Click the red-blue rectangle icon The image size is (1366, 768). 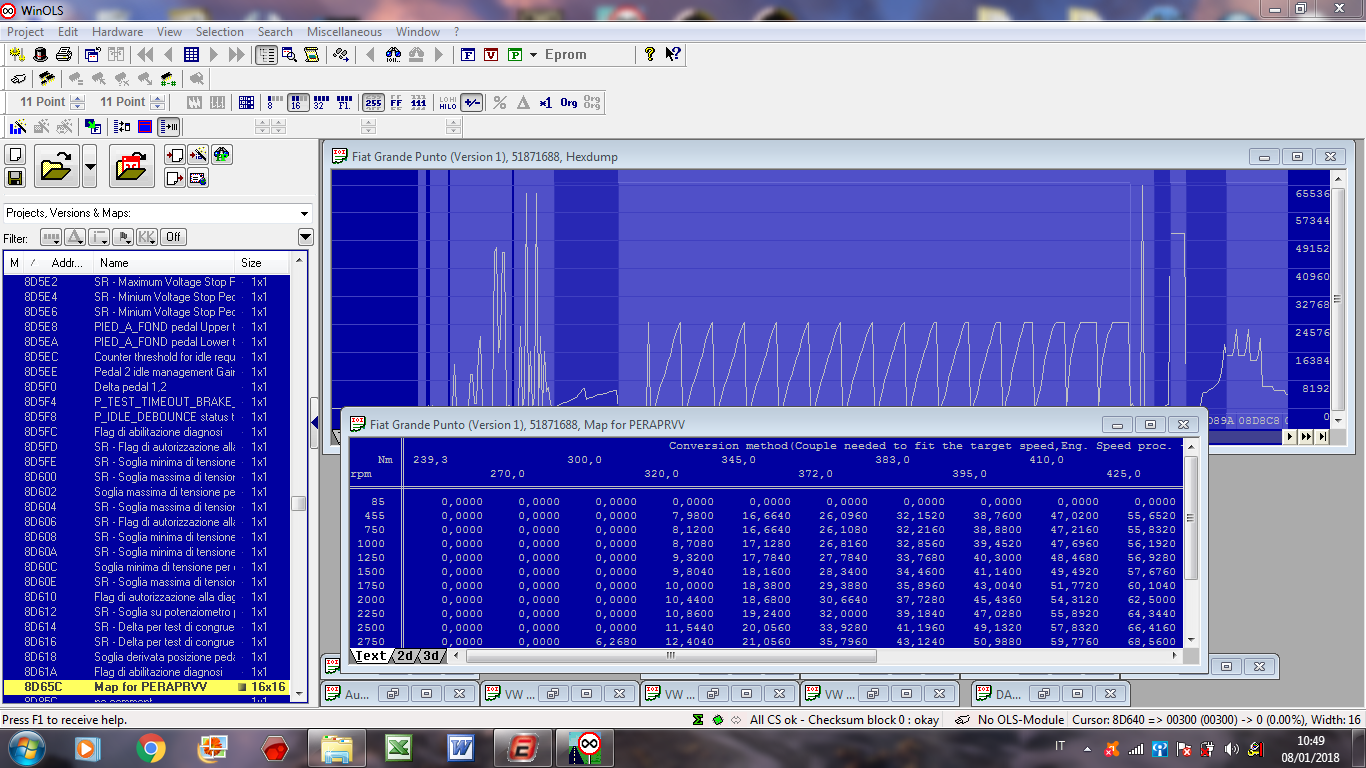pos(145,126)
